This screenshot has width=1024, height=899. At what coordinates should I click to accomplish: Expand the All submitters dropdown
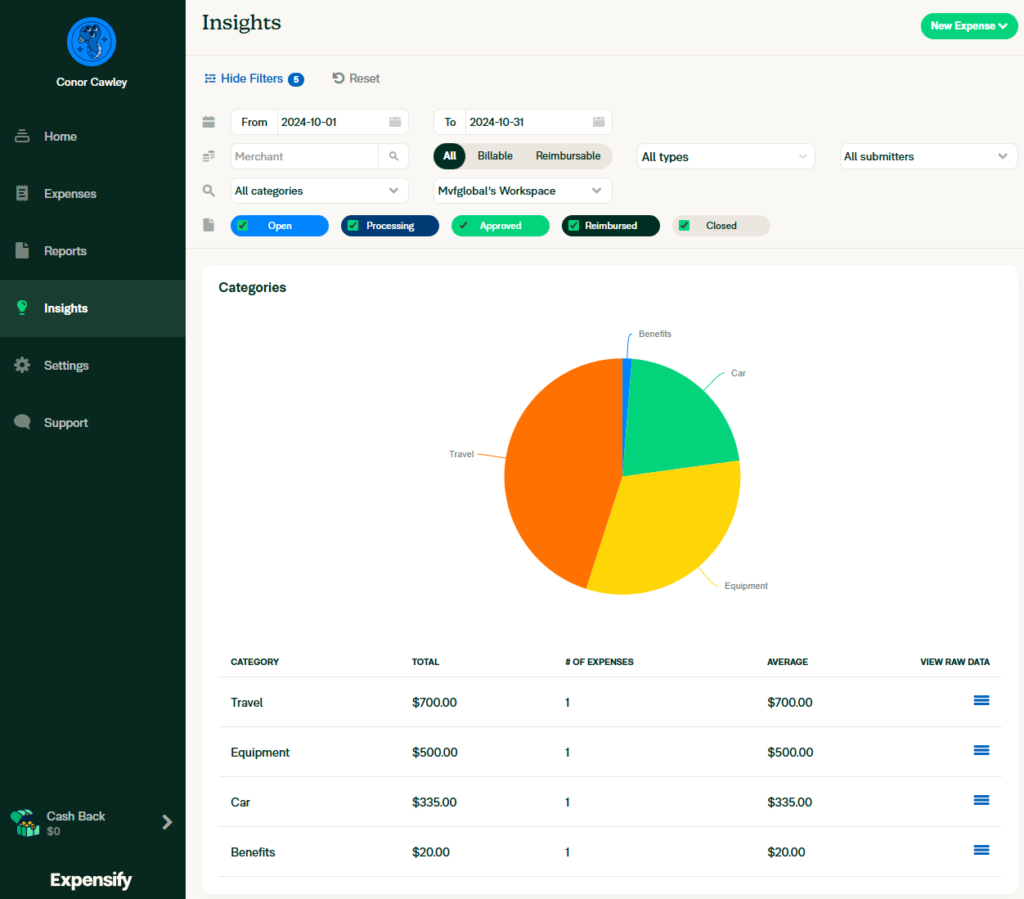pyautogui.click(x=928, y=156)
